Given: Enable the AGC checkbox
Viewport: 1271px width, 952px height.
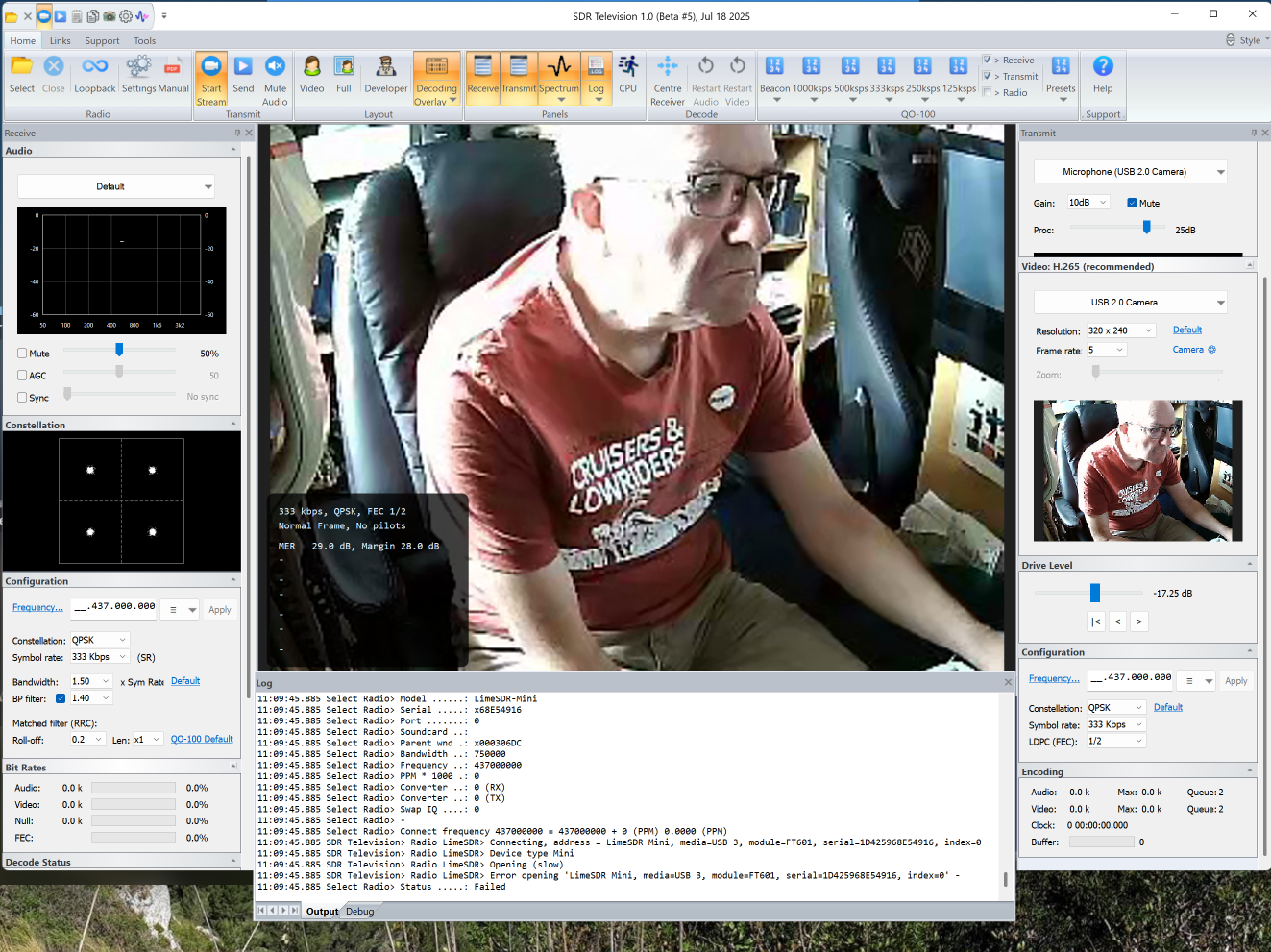Looking at the screenshot, I should click(x=22, y=376).
